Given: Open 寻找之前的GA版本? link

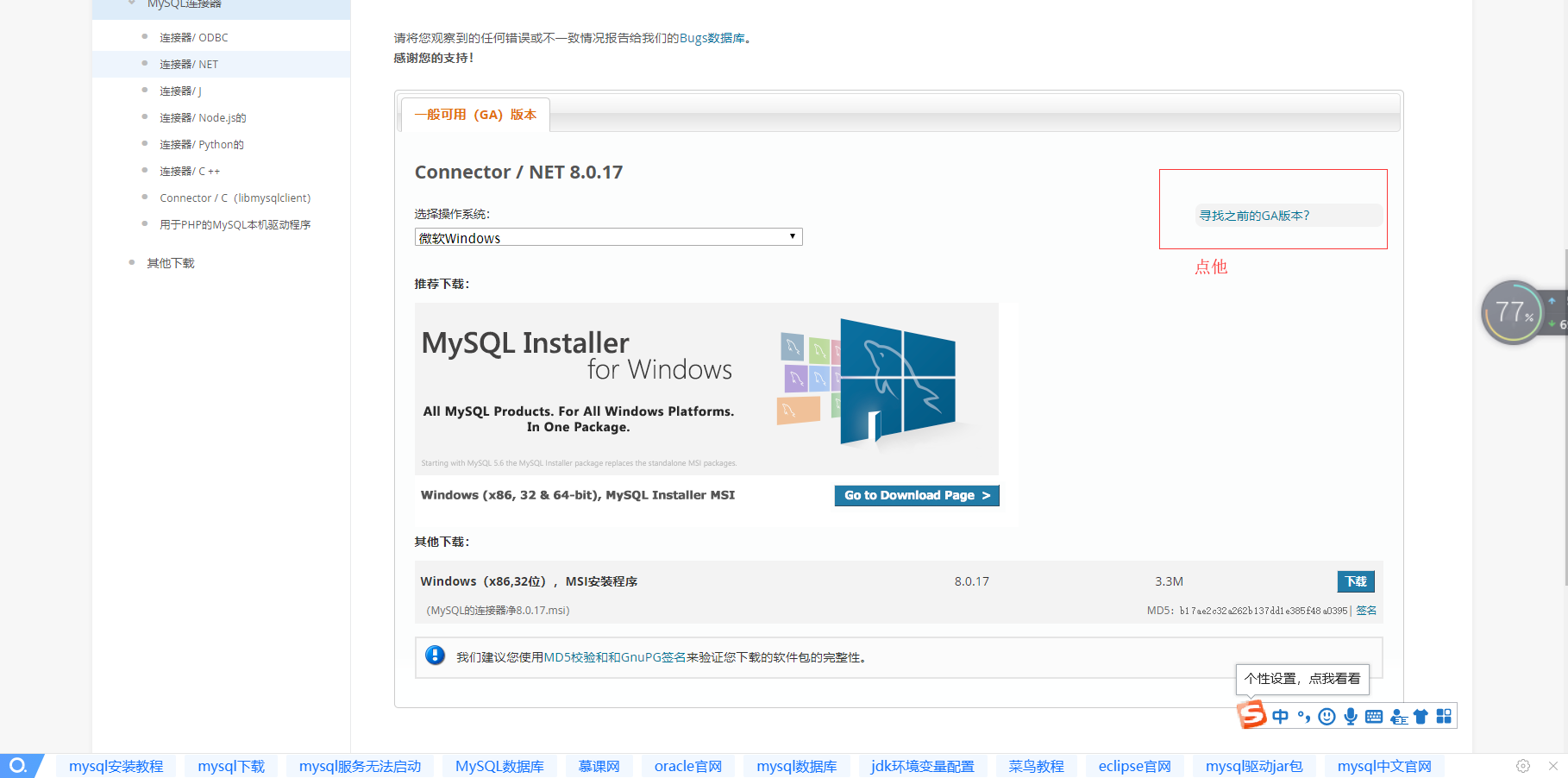Looking at the screenshot, I should (x=1254, y=216).
